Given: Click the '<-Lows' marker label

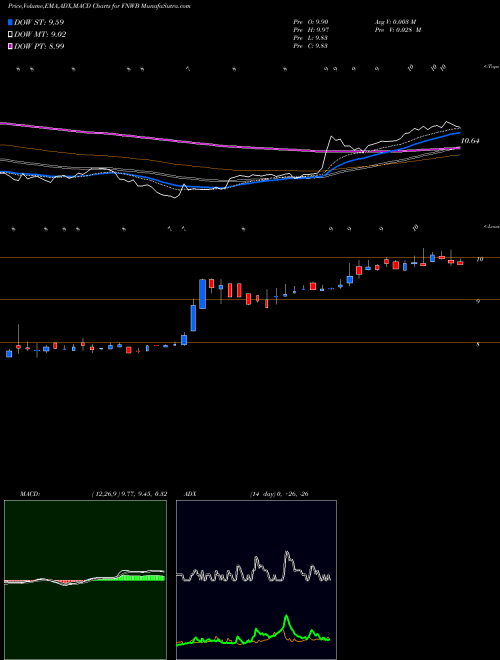Looking at the screenshot, I should (492, 226).
